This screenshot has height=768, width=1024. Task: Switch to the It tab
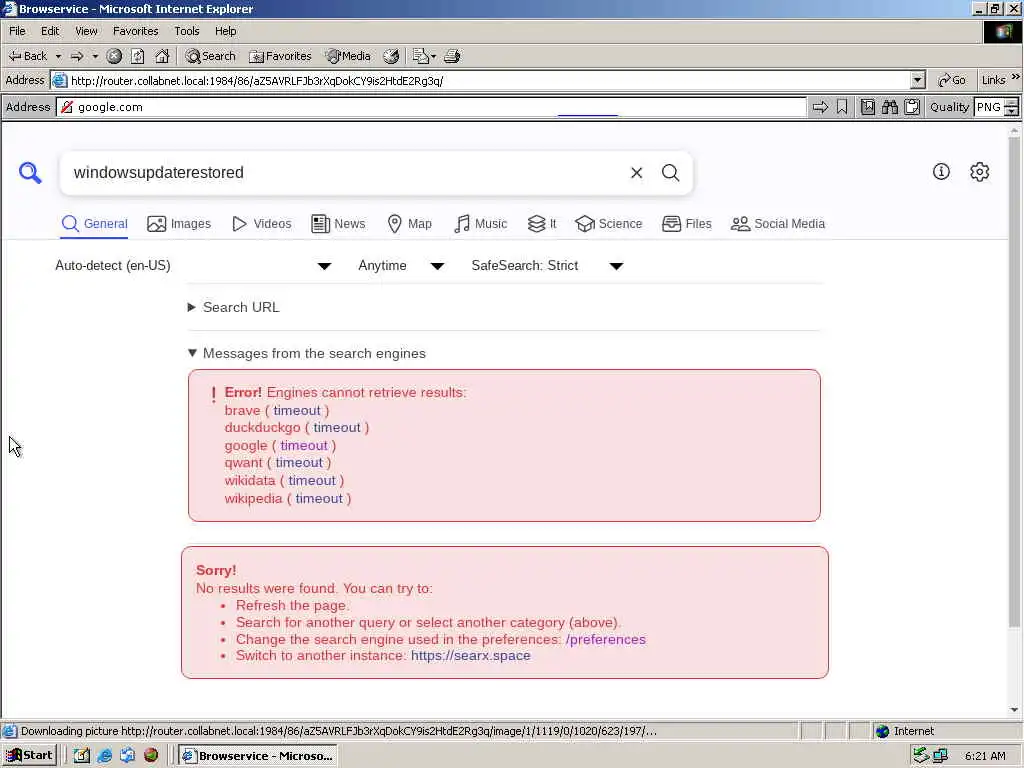(542, 224)
